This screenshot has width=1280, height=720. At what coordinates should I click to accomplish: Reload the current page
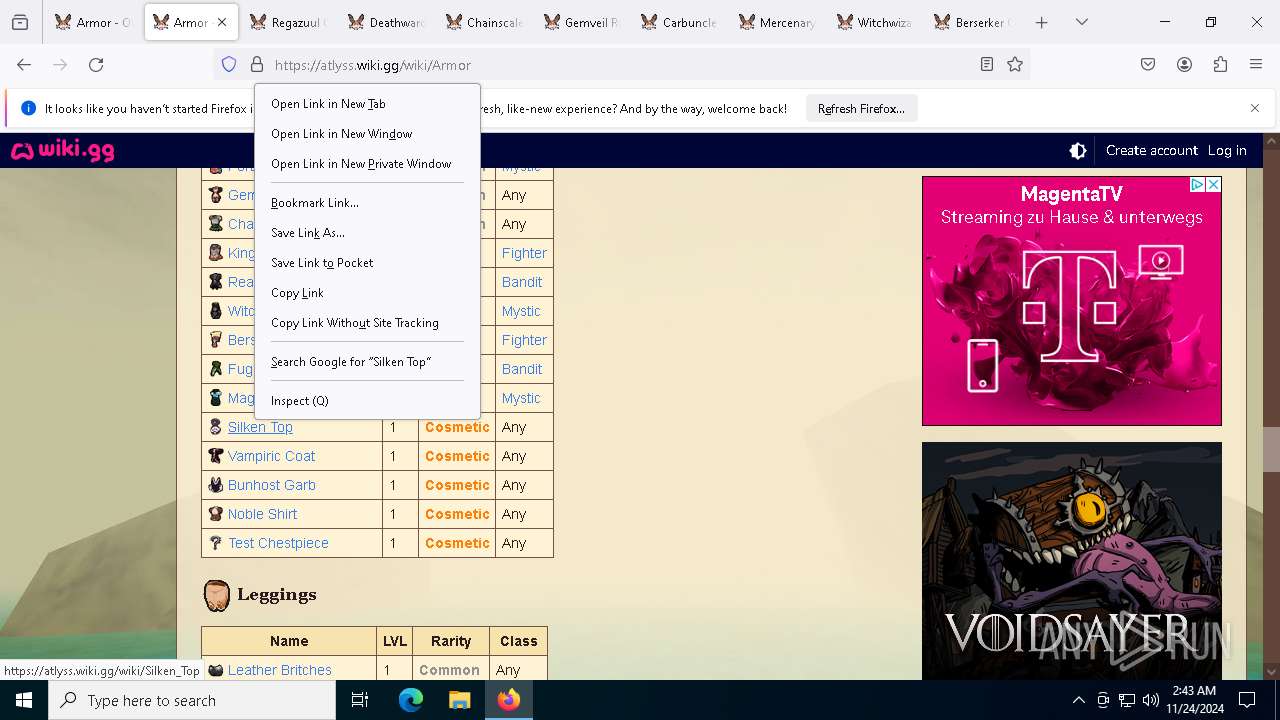pyautogui.click(x=96, y=64)
